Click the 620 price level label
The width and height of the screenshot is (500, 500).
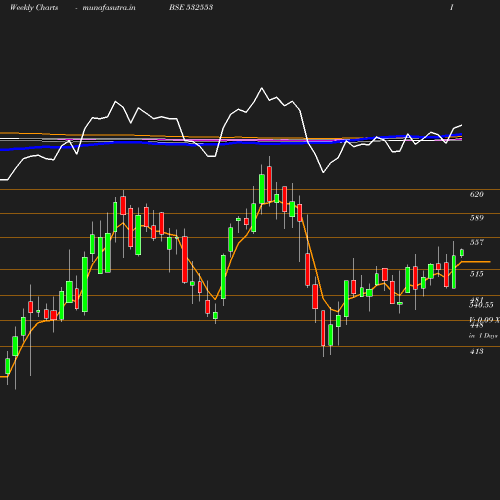click(477, 194)
